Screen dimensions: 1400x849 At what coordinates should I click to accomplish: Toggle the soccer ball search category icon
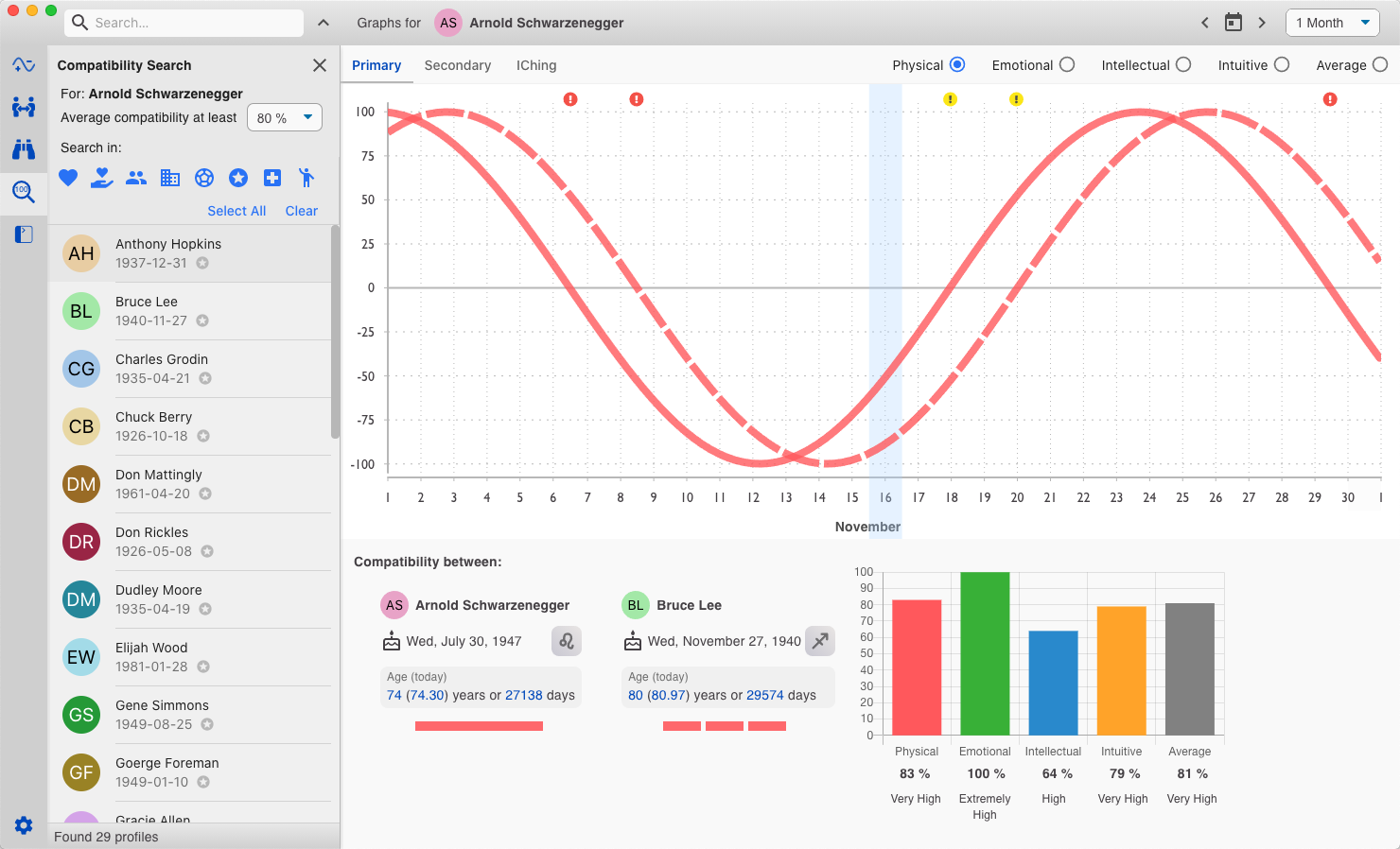point(204,178)
